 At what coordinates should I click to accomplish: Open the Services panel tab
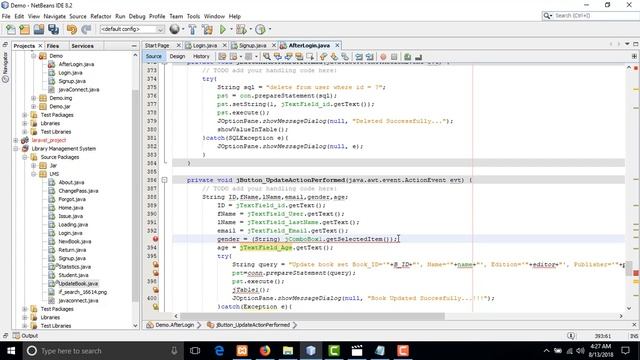82,46
